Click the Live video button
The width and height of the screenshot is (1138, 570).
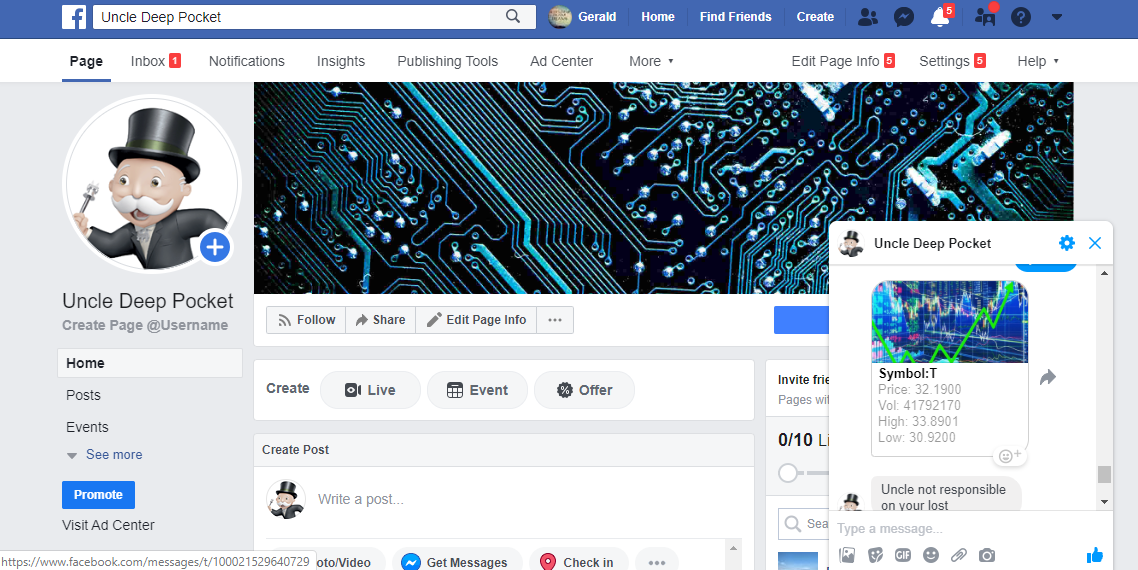[x=370, y=390]
